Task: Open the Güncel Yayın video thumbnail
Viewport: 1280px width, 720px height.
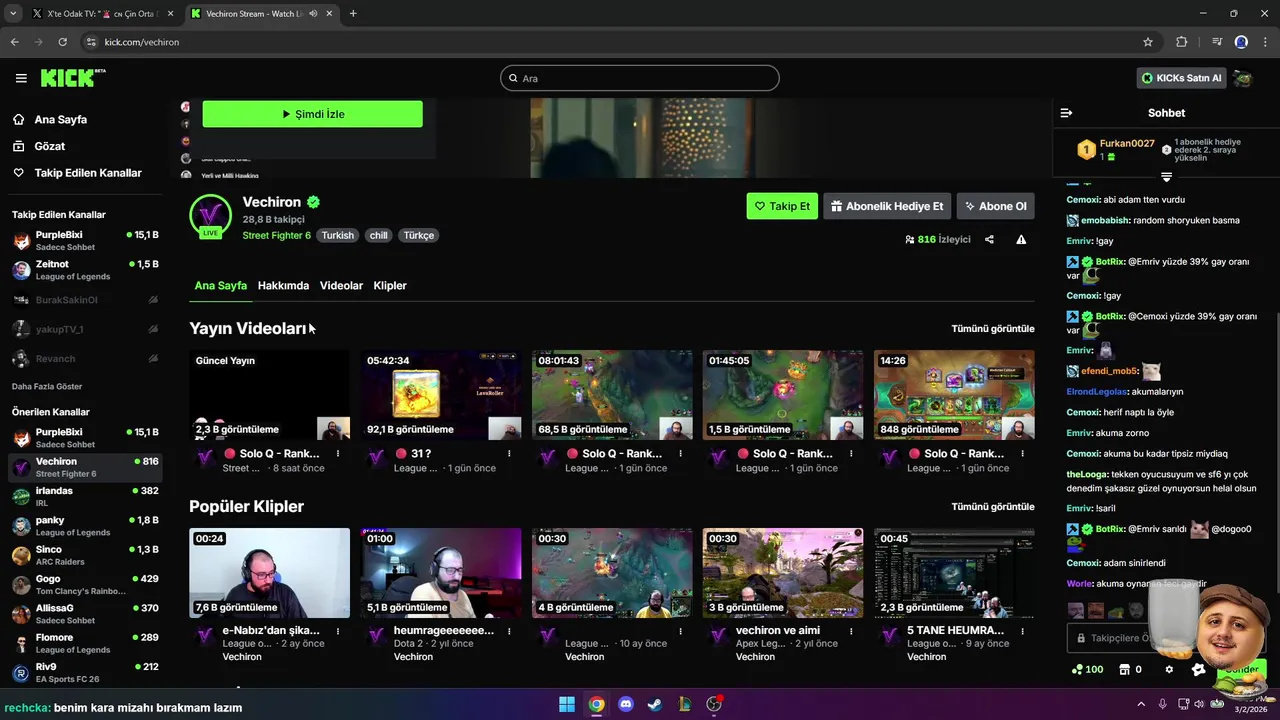Action: click(269, 395)
